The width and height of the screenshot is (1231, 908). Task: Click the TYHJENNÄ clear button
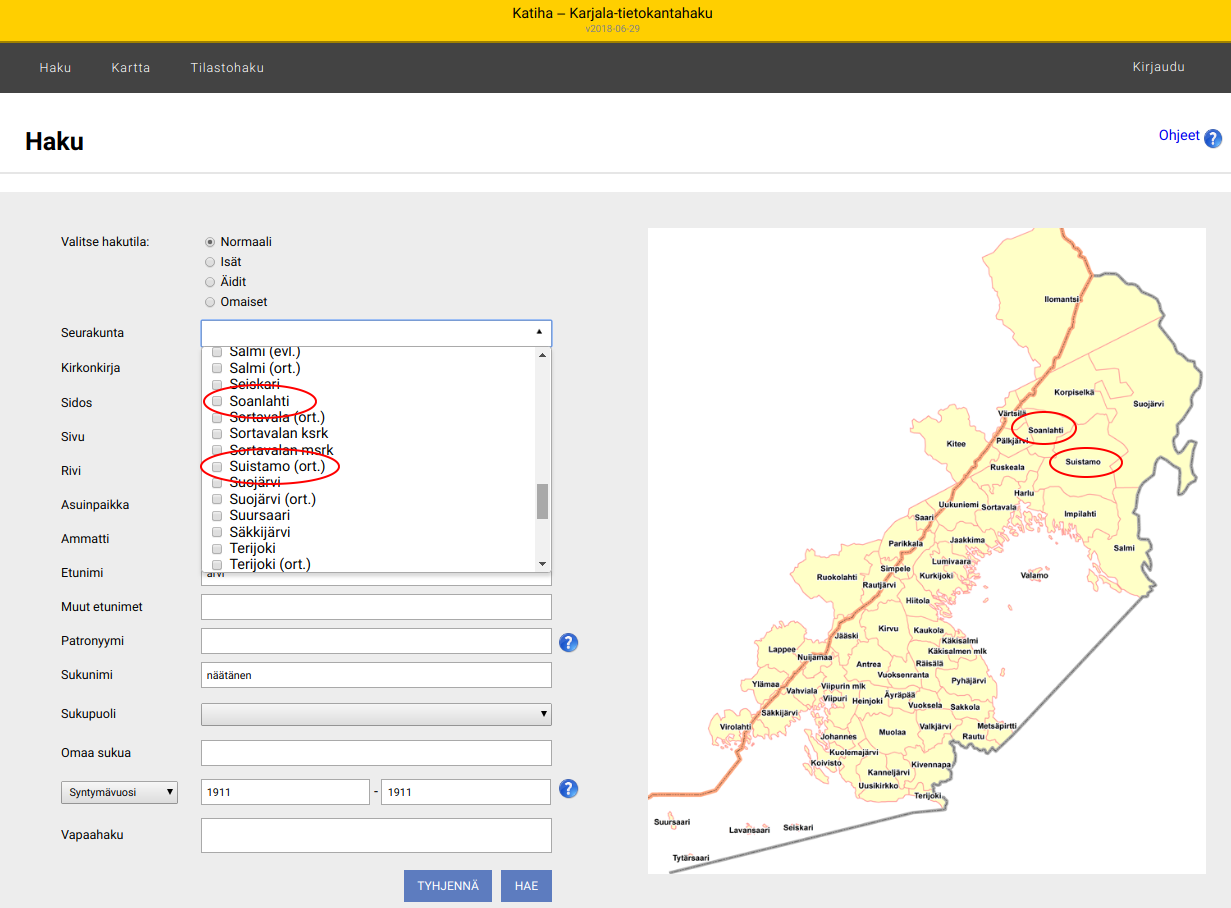[x=447, y=886]
